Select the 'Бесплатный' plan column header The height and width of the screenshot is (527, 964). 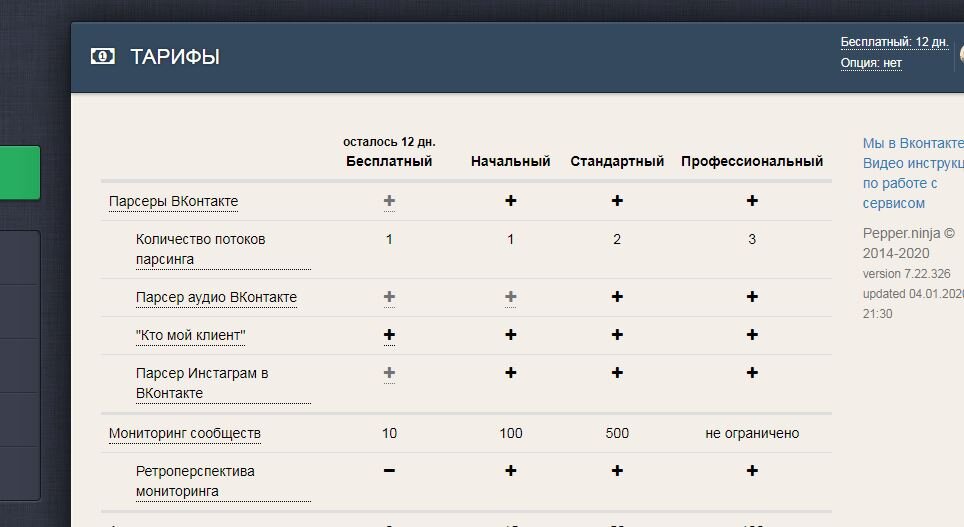(x=389, y=161)
